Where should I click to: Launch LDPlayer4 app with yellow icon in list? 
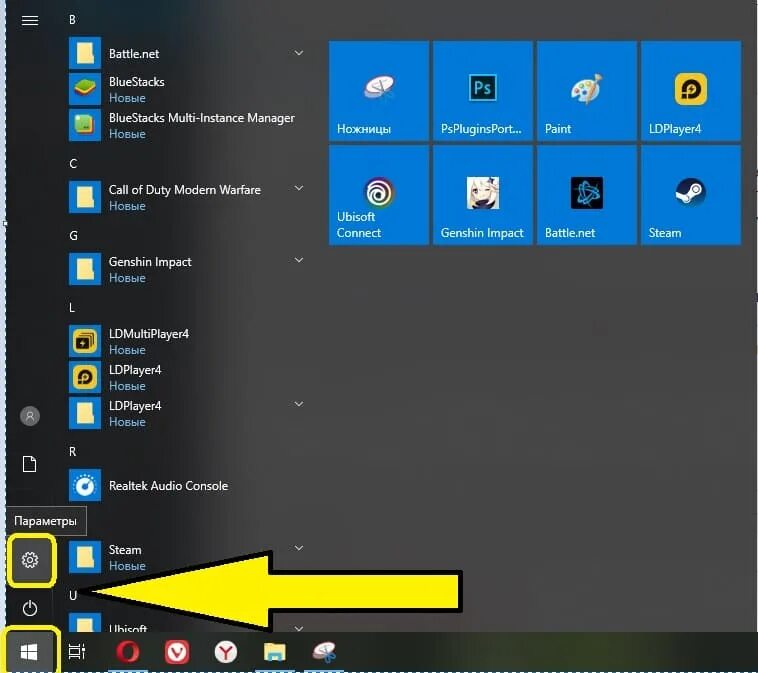[x=186, y=377]
